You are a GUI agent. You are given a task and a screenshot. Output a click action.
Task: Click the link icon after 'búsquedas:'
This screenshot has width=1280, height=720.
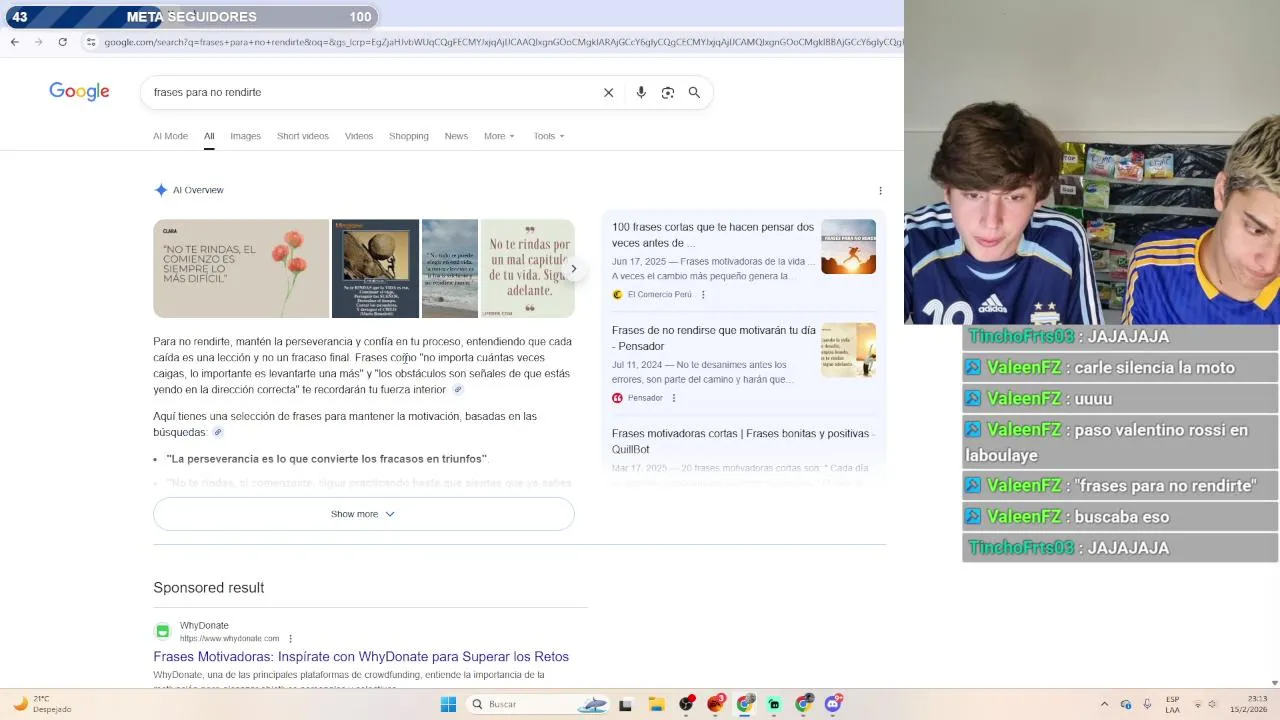[218, 433]
